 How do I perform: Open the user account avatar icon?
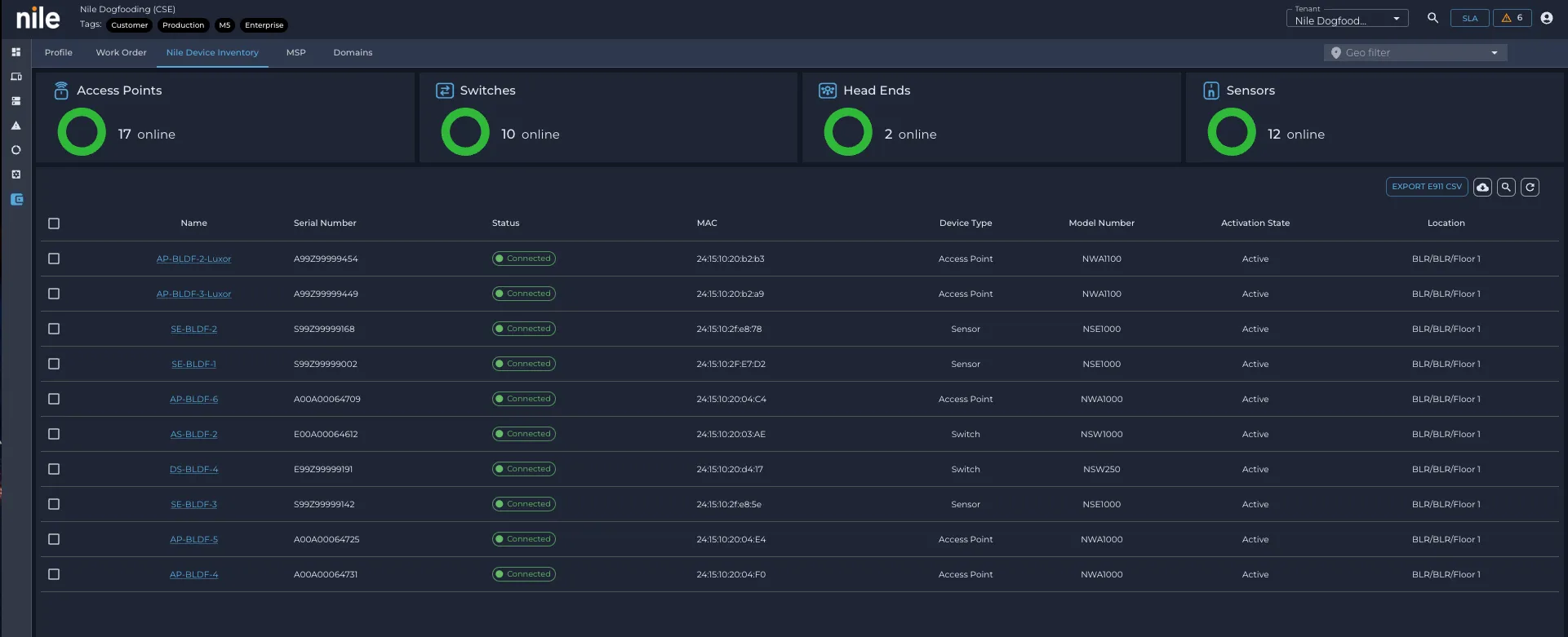coord(1547,18)
